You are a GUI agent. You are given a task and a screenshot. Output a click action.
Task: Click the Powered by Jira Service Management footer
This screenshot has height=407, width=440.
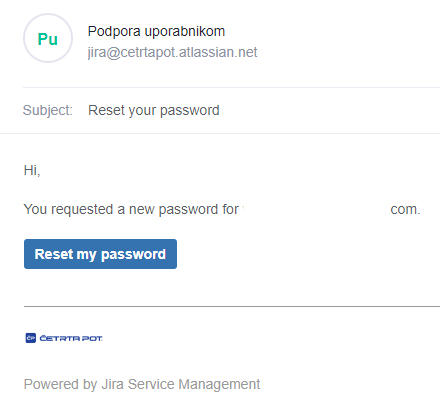[x=142, y=384]
